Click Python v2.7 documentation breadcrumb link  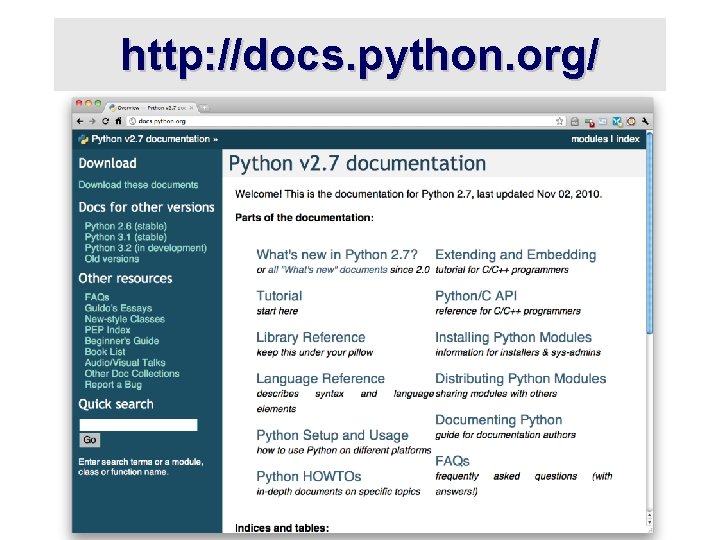coord(151,139)
